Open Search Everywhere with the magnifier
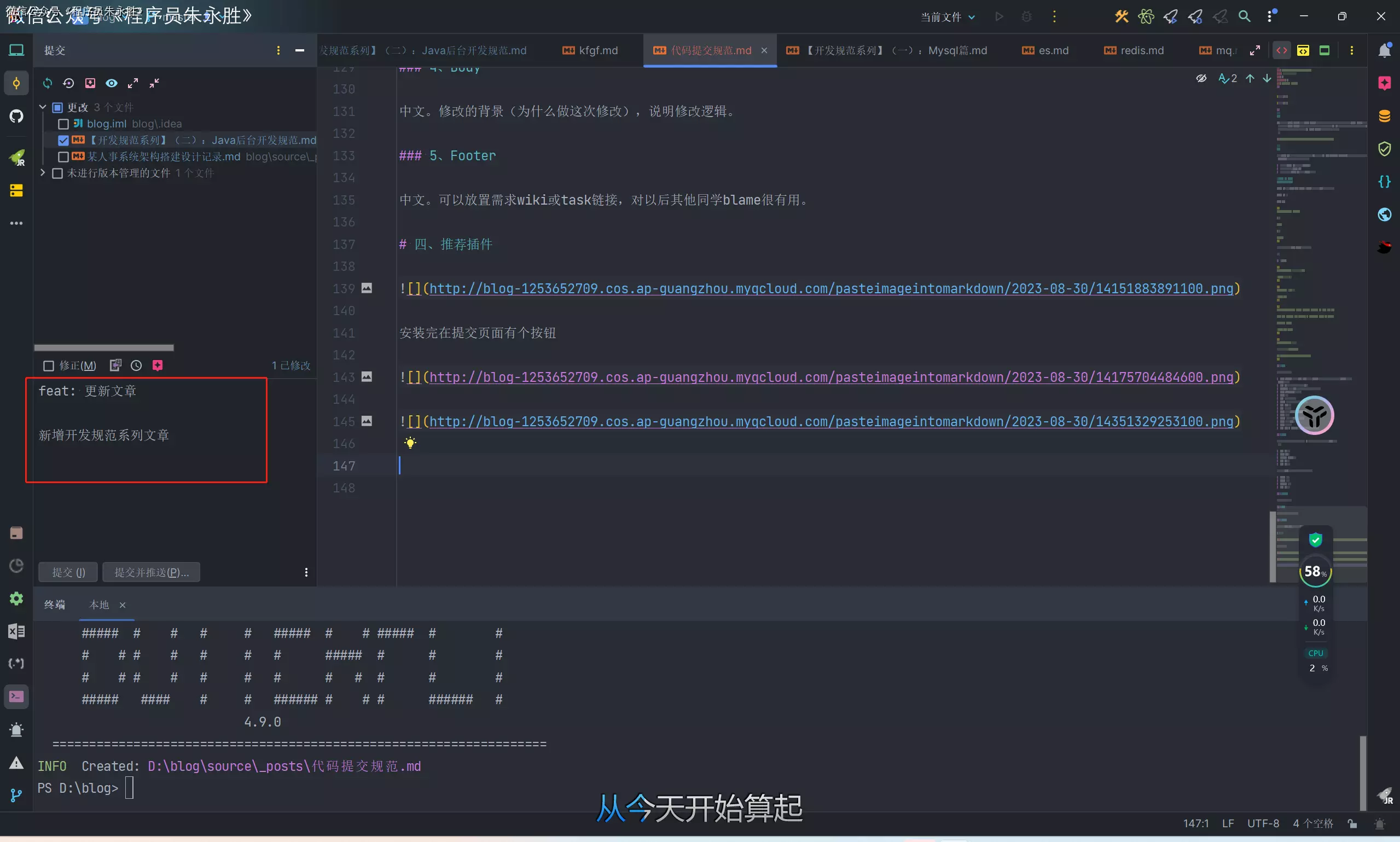This screenshot has width=1400, height=842. [1245, 16]
